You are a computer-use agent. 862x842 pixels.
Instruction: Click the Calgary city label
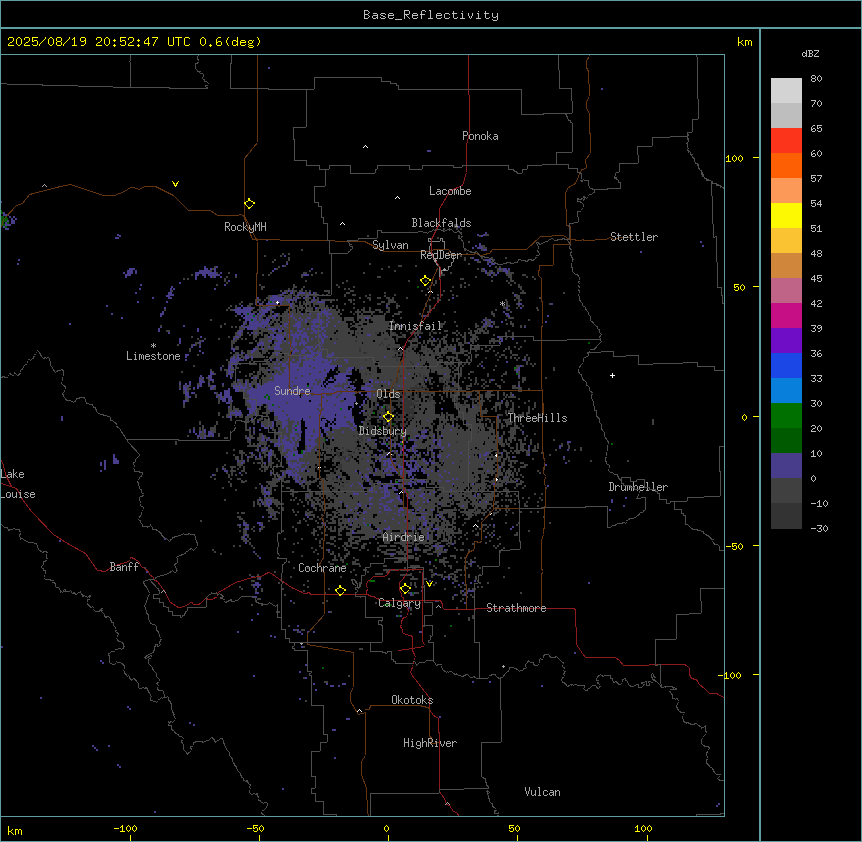click(x=400, y=603)
